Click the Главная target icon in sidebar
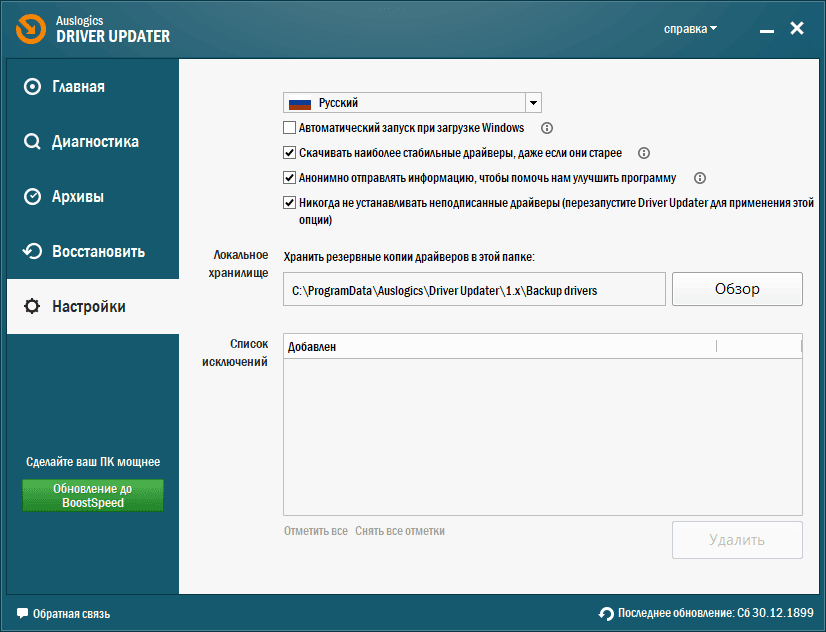The width and height of the screenshot is (826, 632). coord(32,87)
